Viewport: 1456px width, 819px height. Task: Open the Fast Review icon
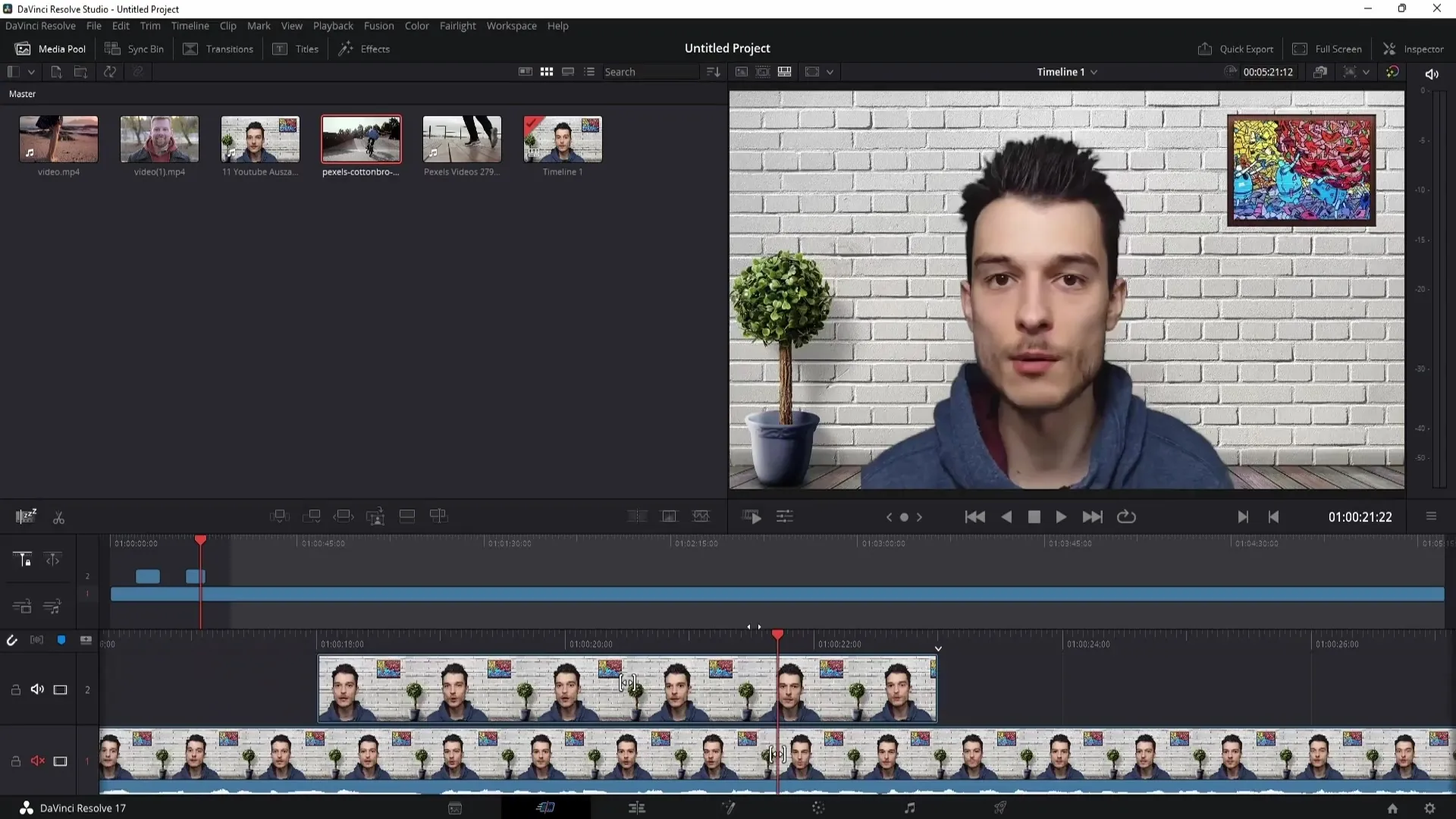point(752,517)
